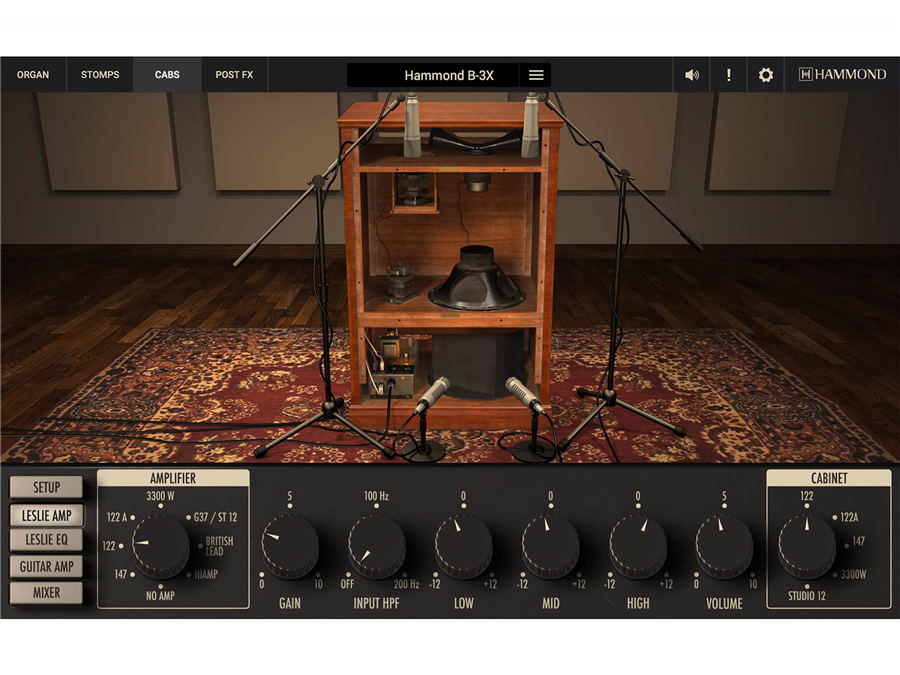Select the STUDIO 12 cabinet option
The height and width of the screenshot is (675, 900).
[x=806, y=596]
